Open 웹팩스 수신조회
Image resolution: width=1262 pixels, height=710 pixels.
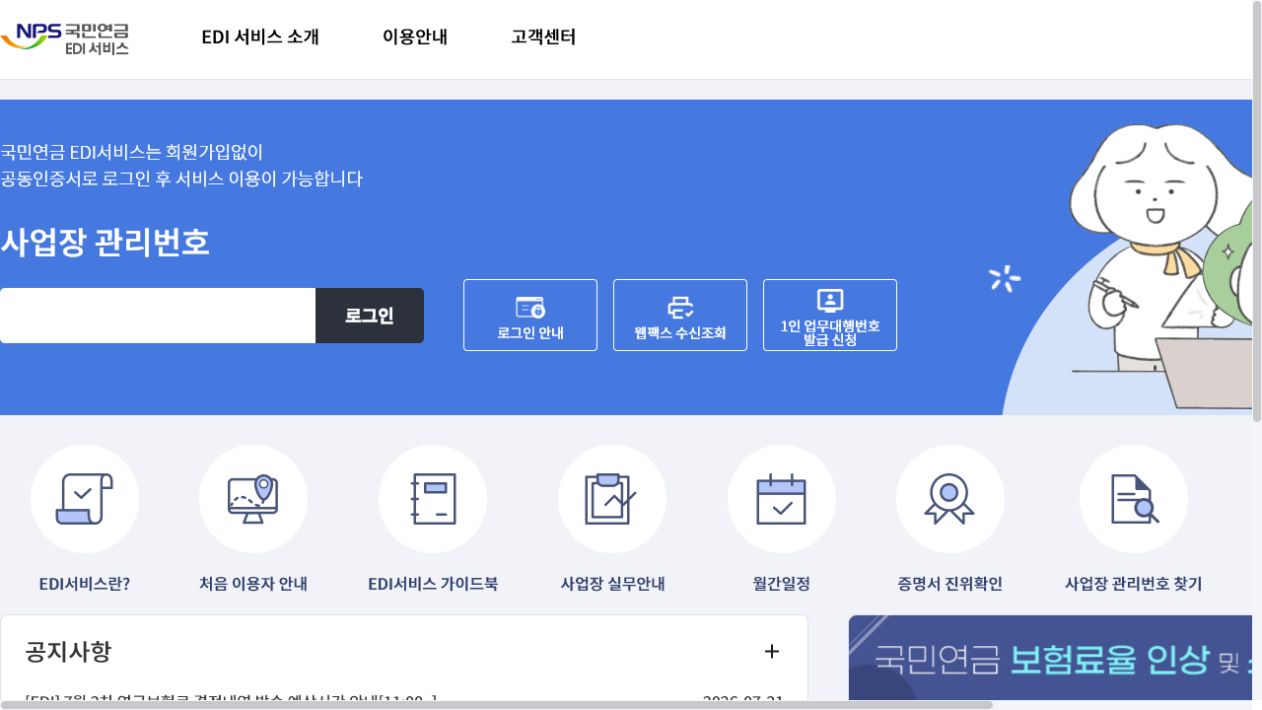680,315
